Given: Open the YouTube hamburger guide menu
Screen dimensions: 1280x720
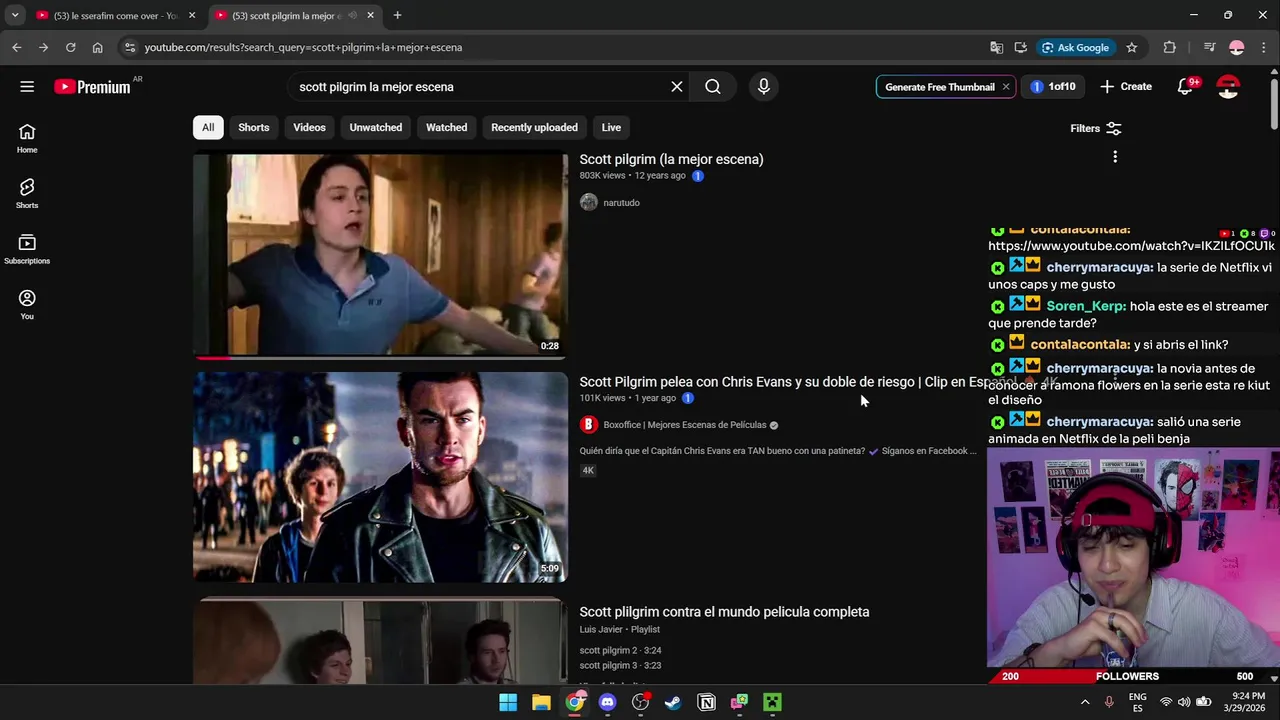Looking at the screenshot, I should (27, 87).
